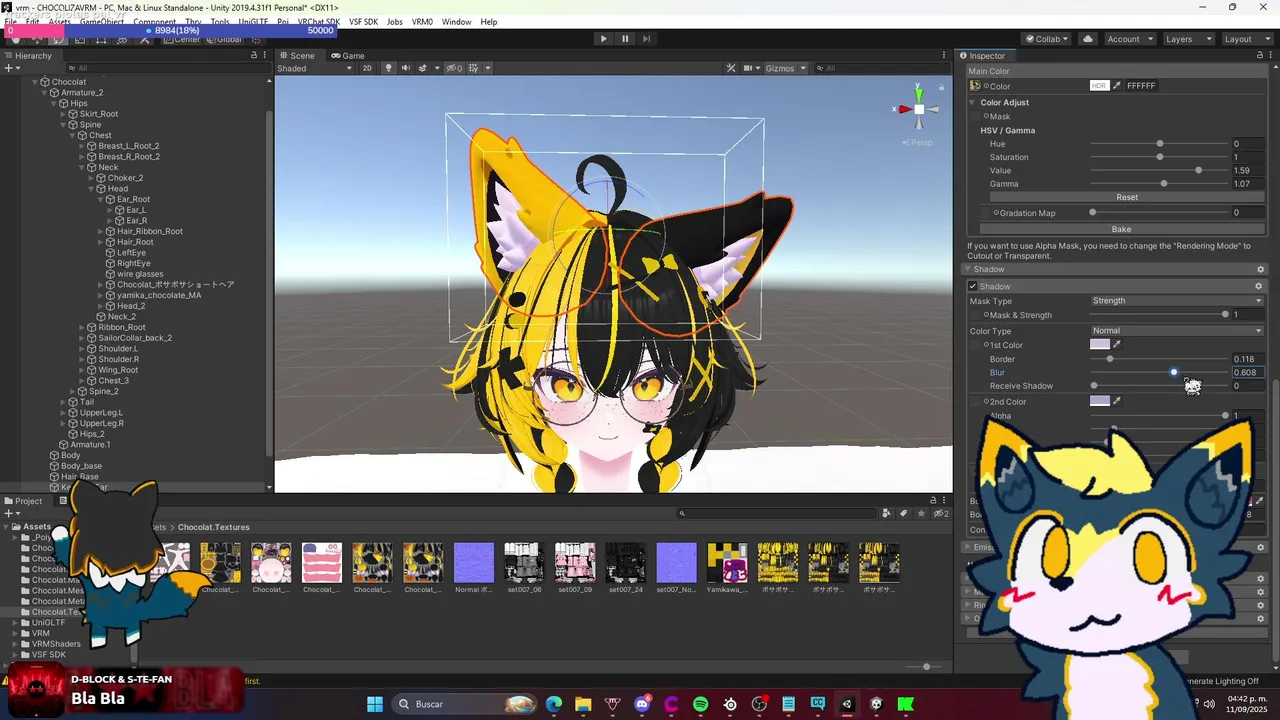This screenshot has width=1280, height=720.
Task: Select Head in the Hierarchy
Action: (x=118, y=189)
